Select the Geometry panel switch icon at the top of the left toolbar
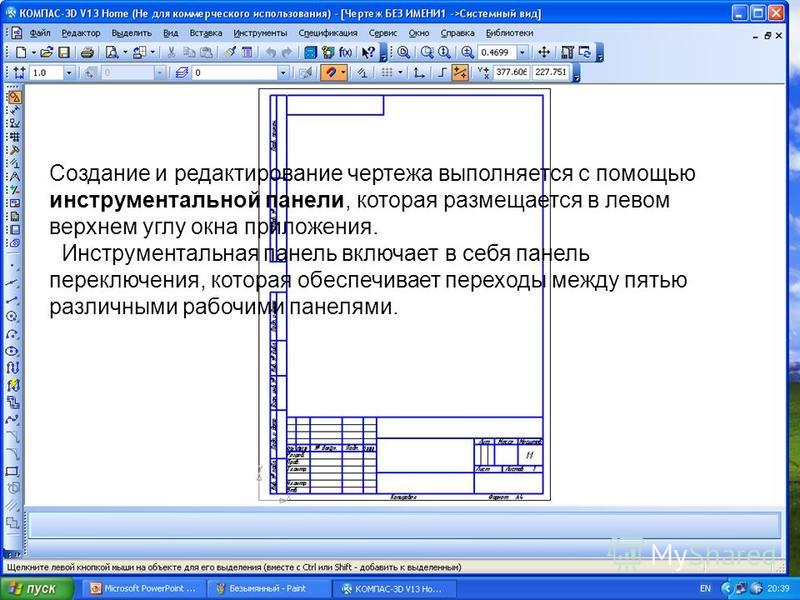800x600 pixels. [x=14, y=97]
